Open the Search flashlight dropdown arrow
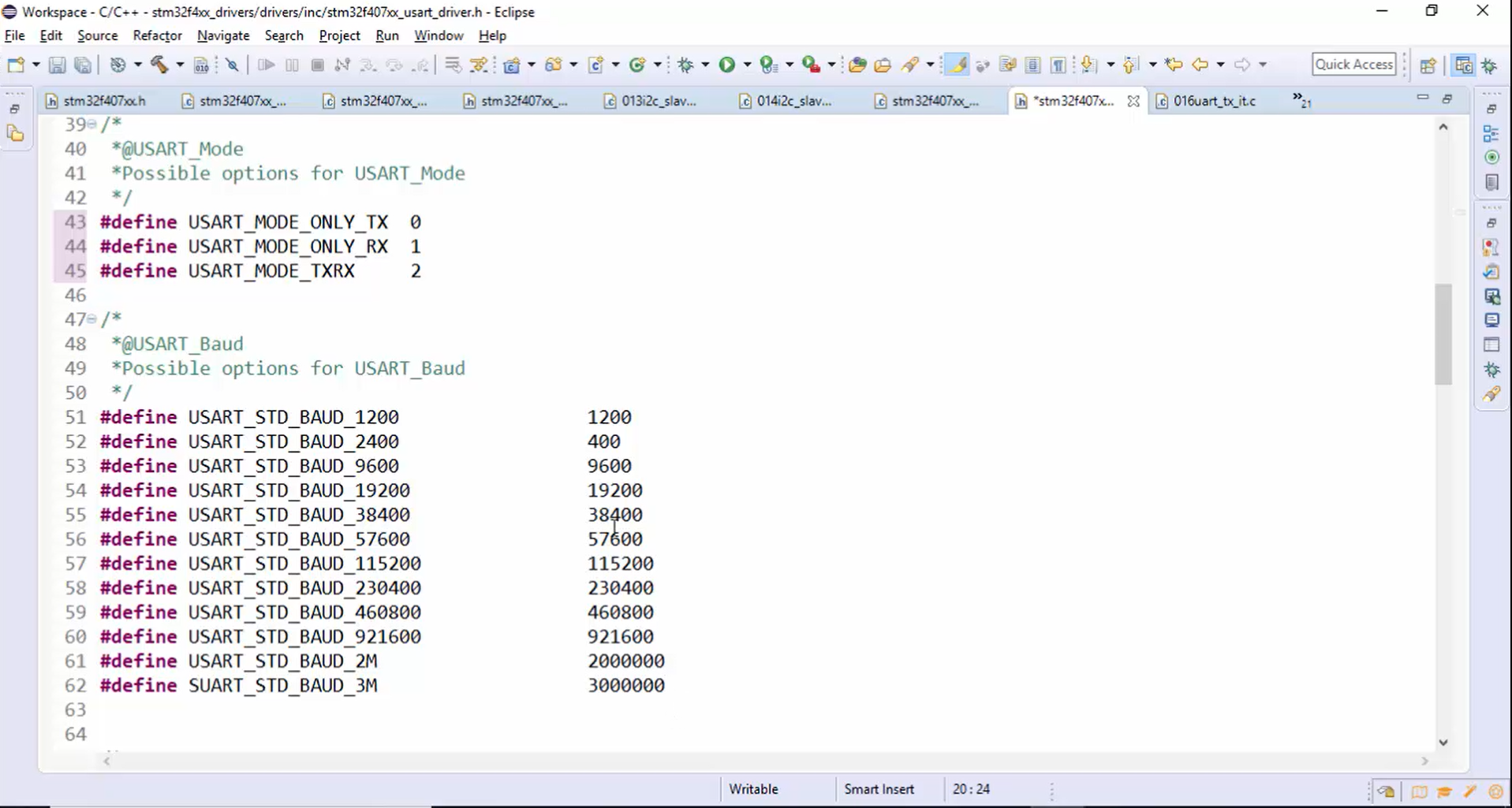This screenshot has height=808, width=1512. click(930, 65)
